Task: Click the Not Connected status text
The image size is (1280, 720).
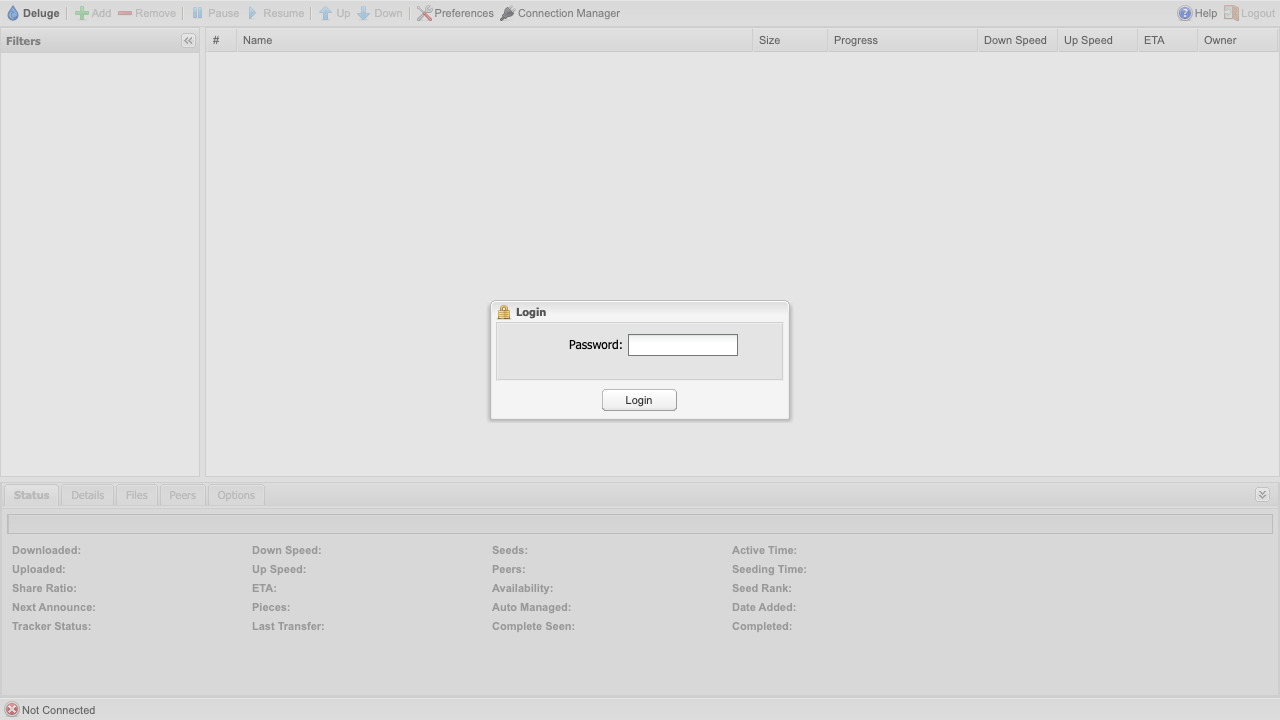Action: (58, 710)
